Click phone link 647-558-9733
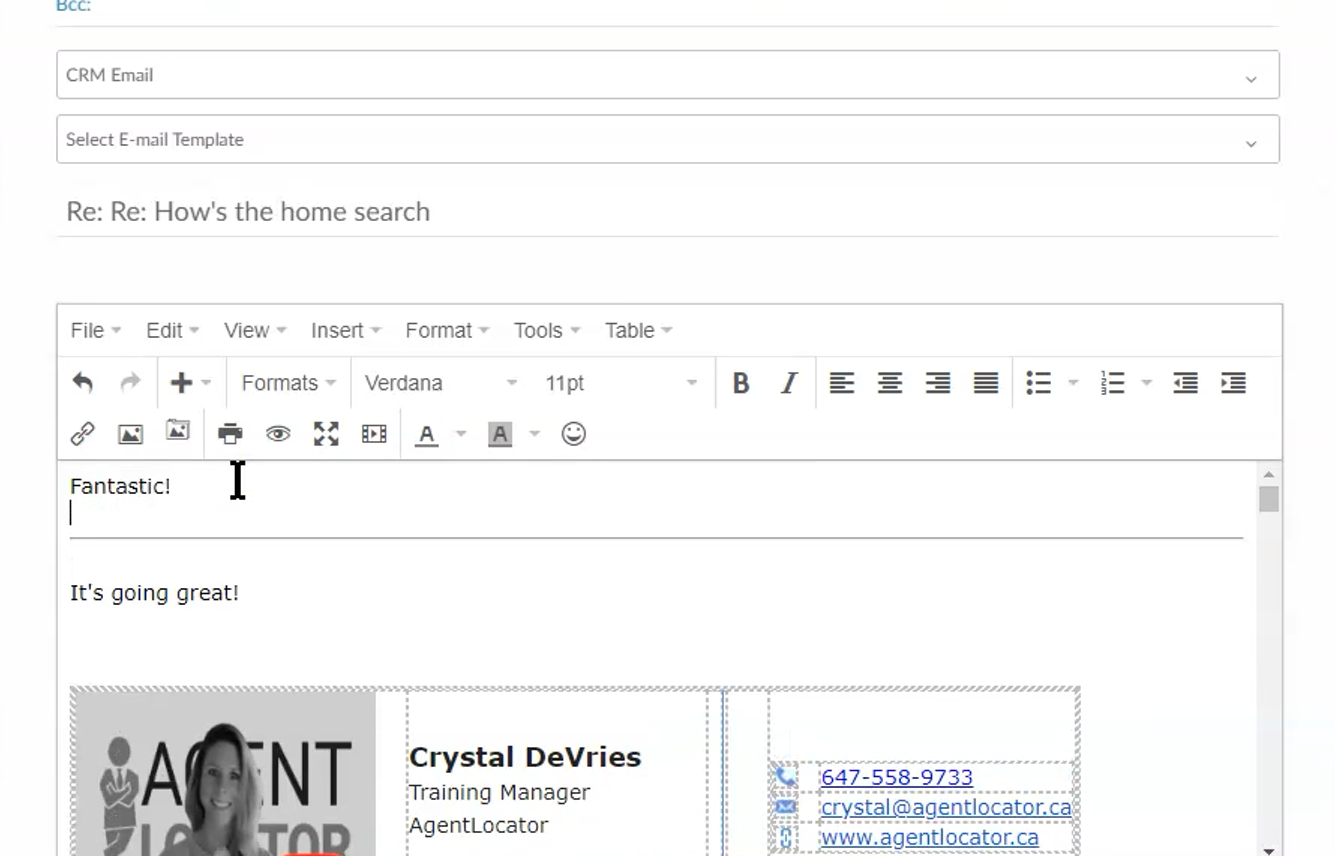The height and width of the screenshot is (856, 1335). coord(896,777)
